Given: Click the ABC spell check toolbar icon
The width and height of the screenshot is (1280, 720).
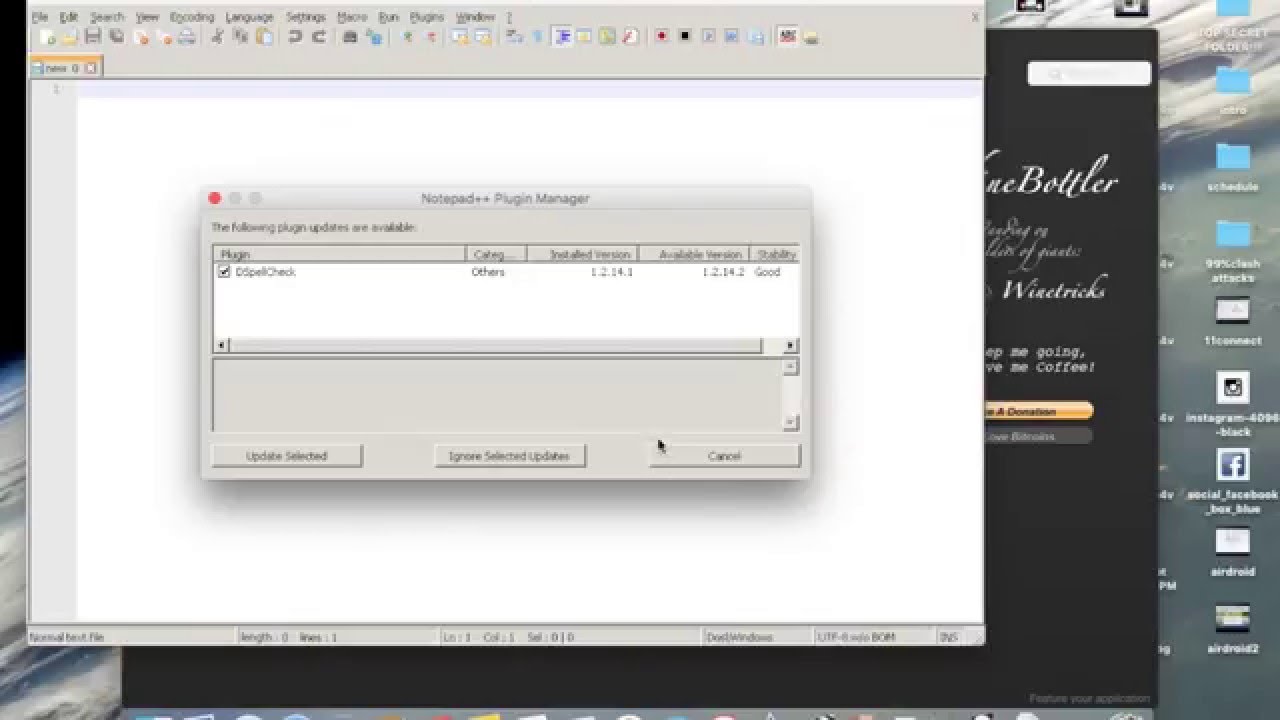Looking at the screenshot, I should [x=788, y=37].
